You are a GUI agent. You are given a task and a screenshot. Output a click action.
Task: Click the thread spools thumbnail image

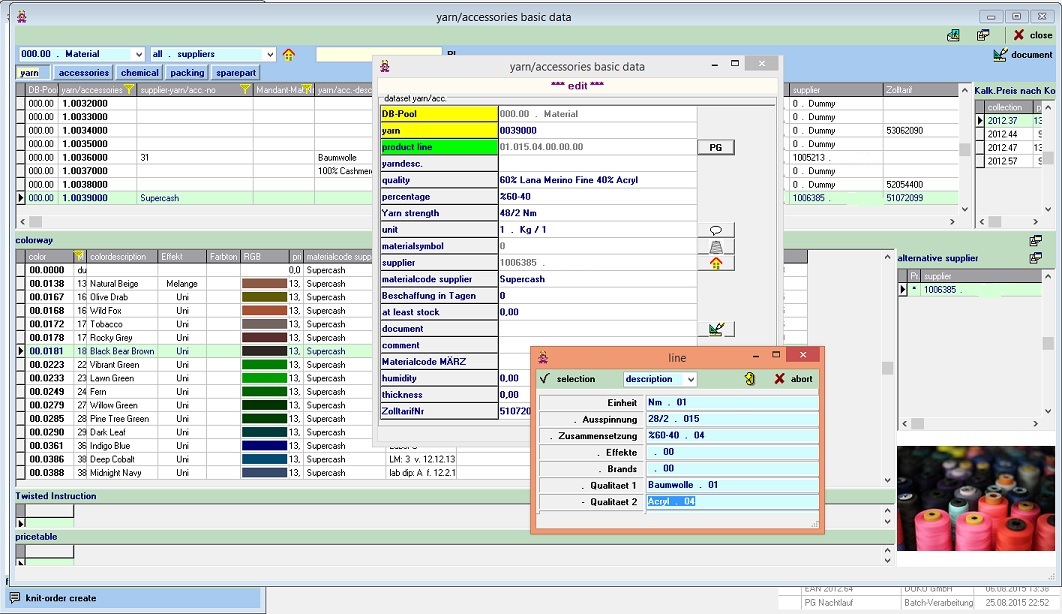pos(975,497)
